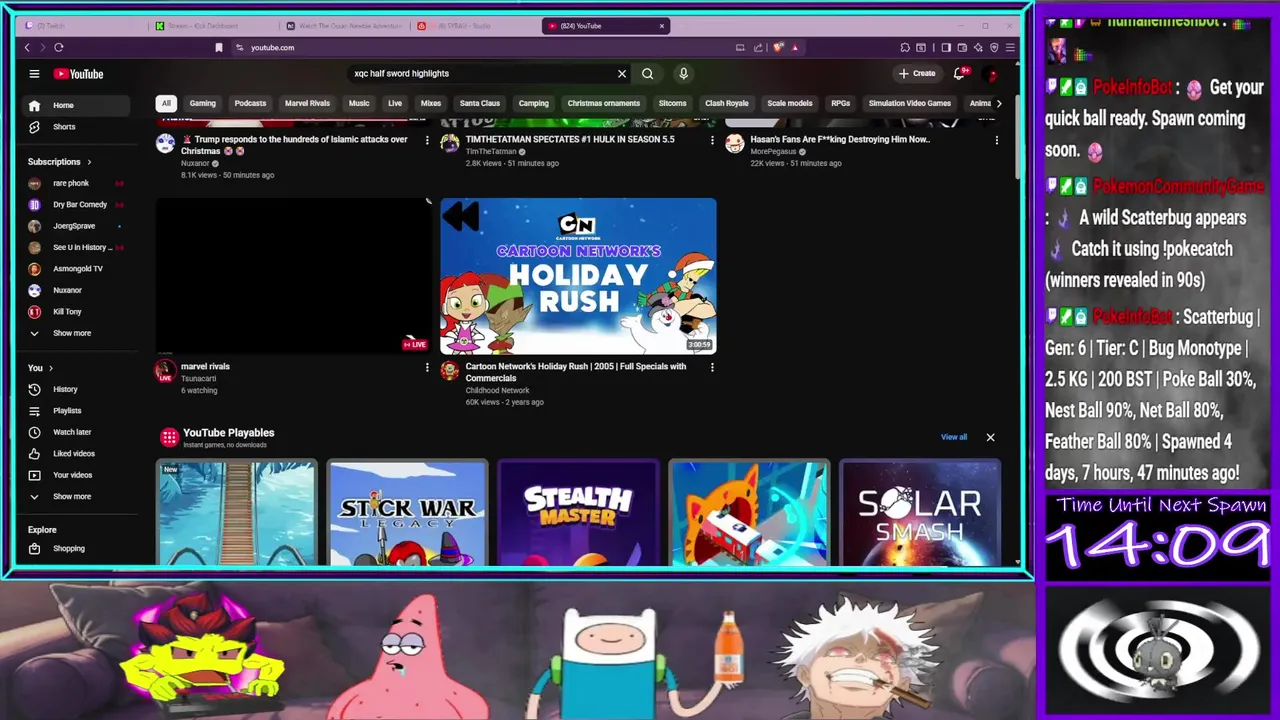Screen dimensions: 1280x720
Task: Select the Marvel Rivals filter chip
Action: (x=307, y=103)
